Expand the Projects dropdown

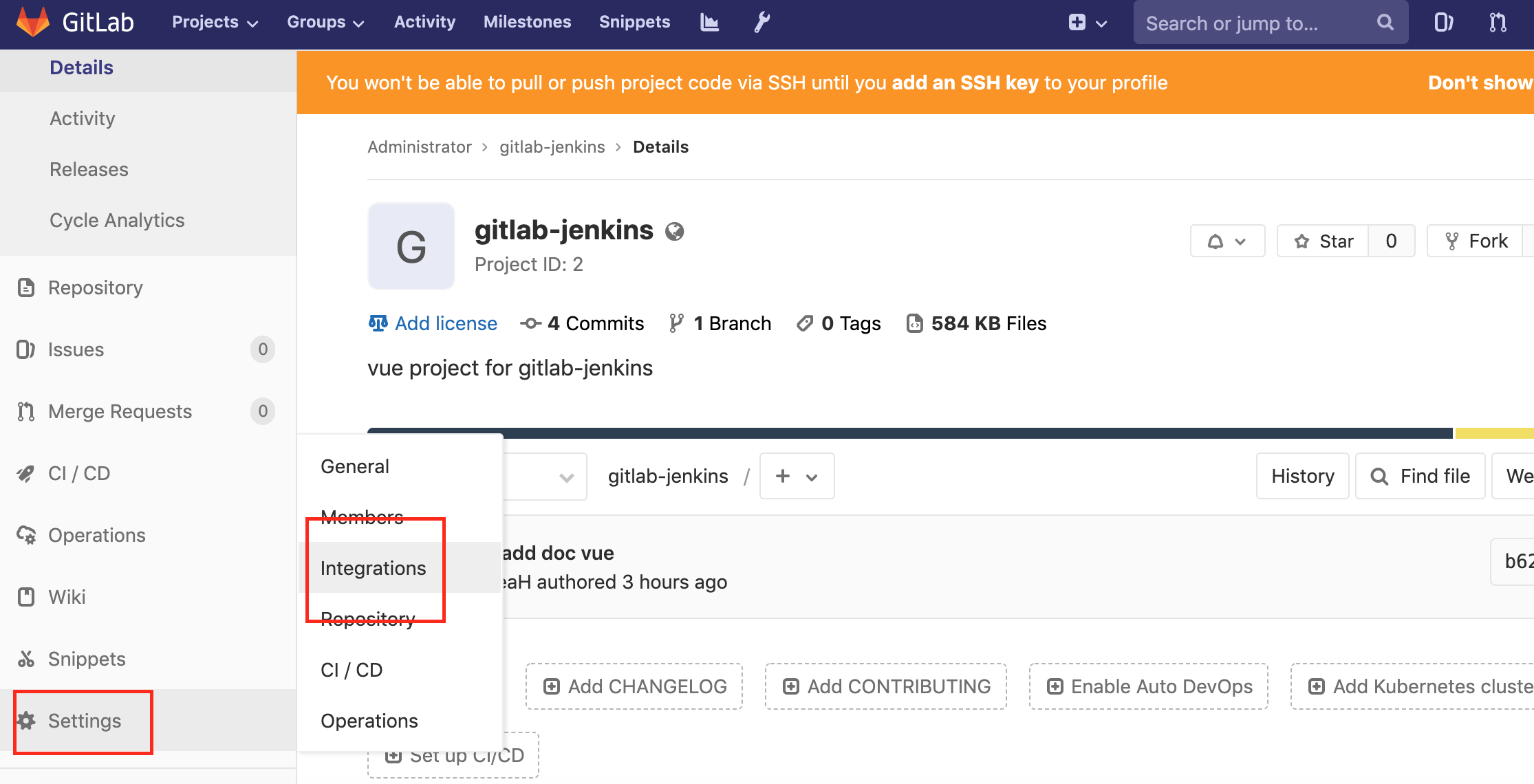coord(214,22)
